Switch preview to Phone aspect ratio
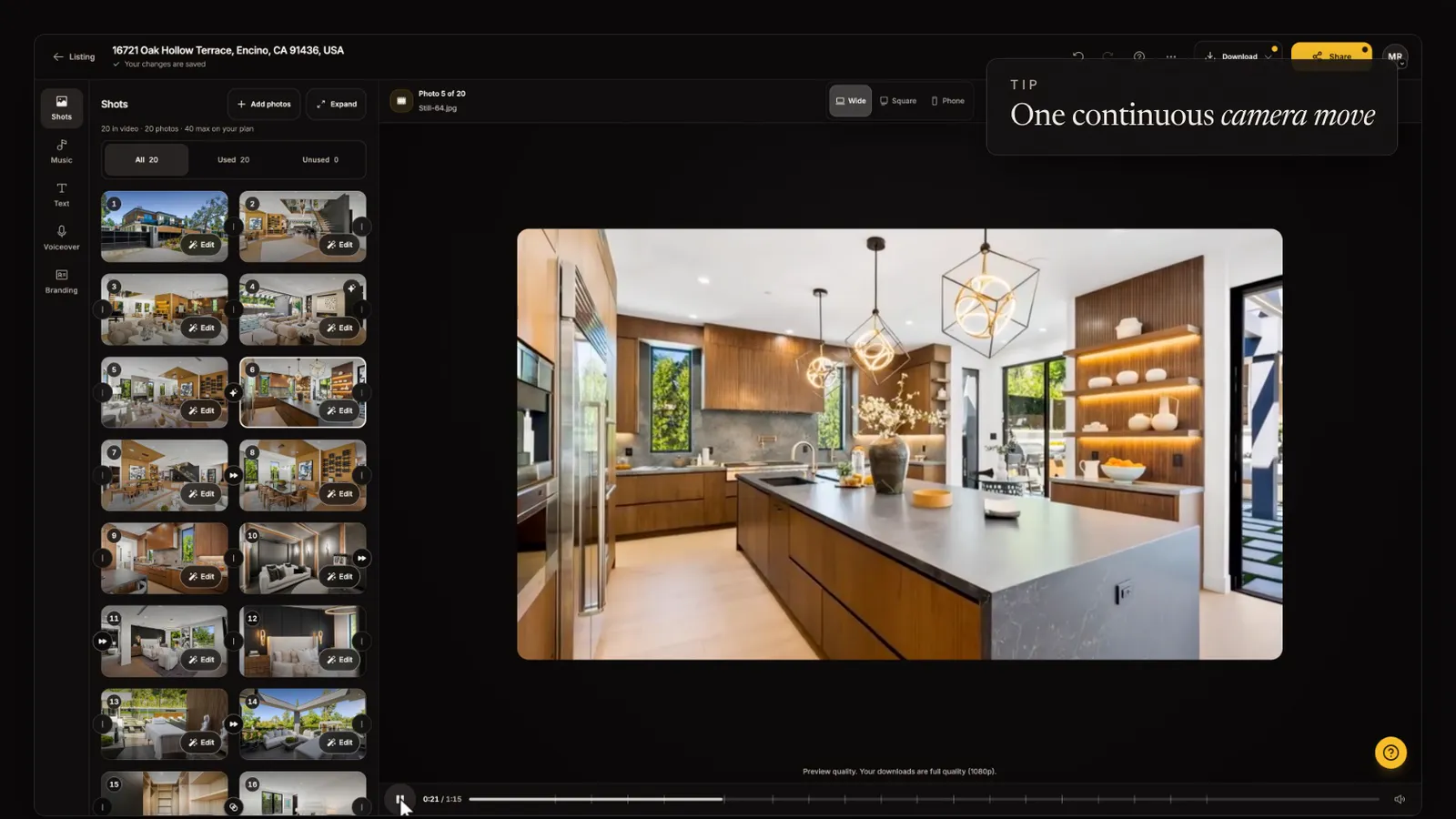 pyautogui.click(x=947, y=101)
